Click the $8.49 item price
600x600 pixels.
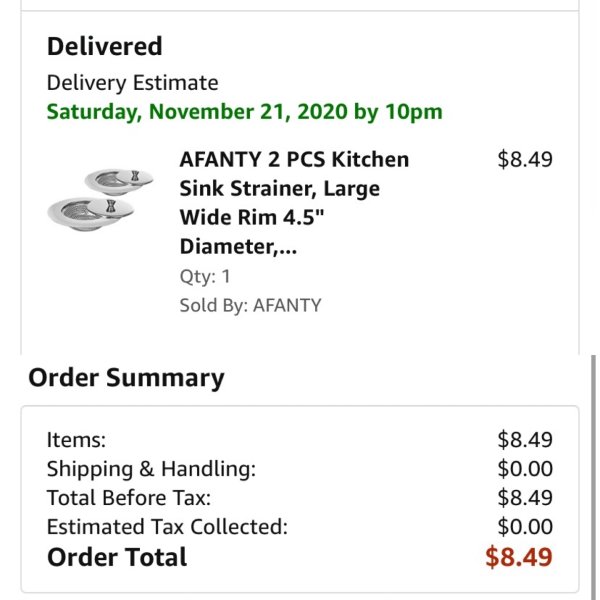(525, 159)
